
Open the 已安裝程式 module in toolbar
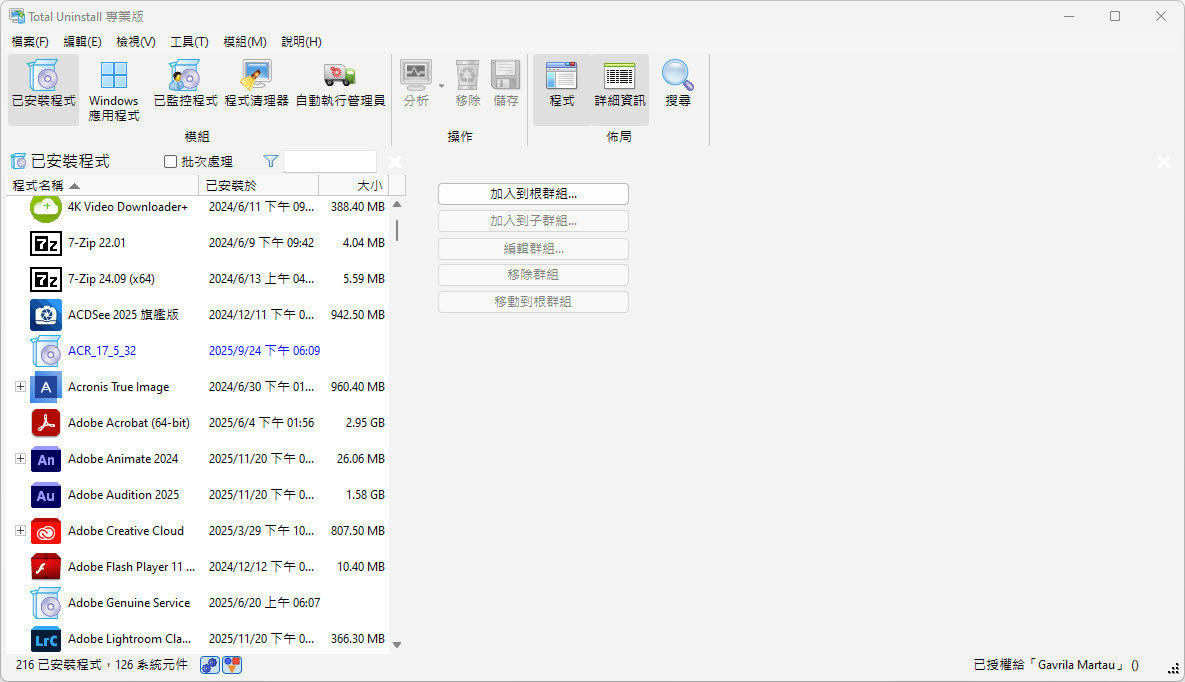[x=43, y=86]
